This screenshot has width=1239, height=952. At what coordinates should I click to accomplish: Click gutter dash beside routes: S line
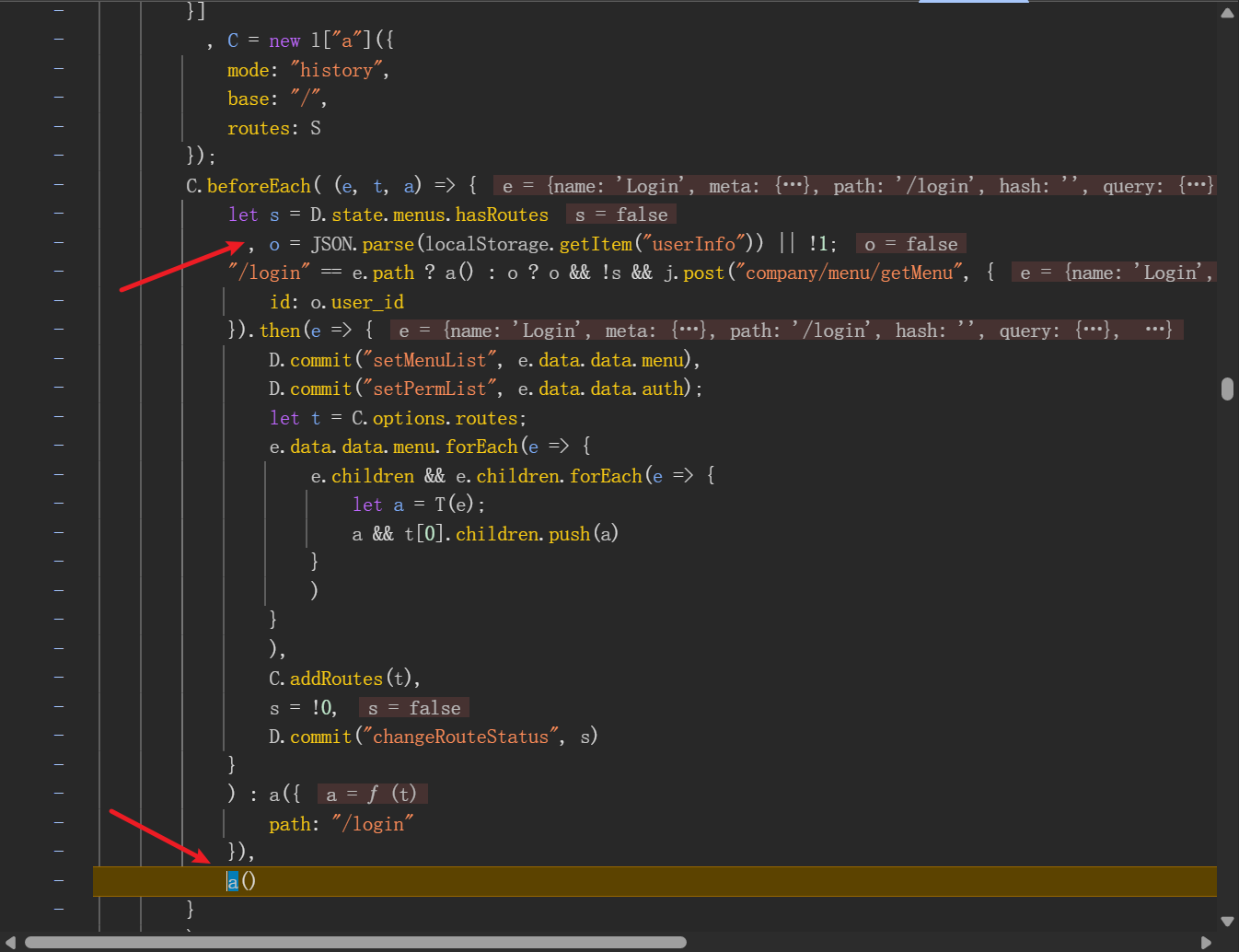[x=59, y=127]
